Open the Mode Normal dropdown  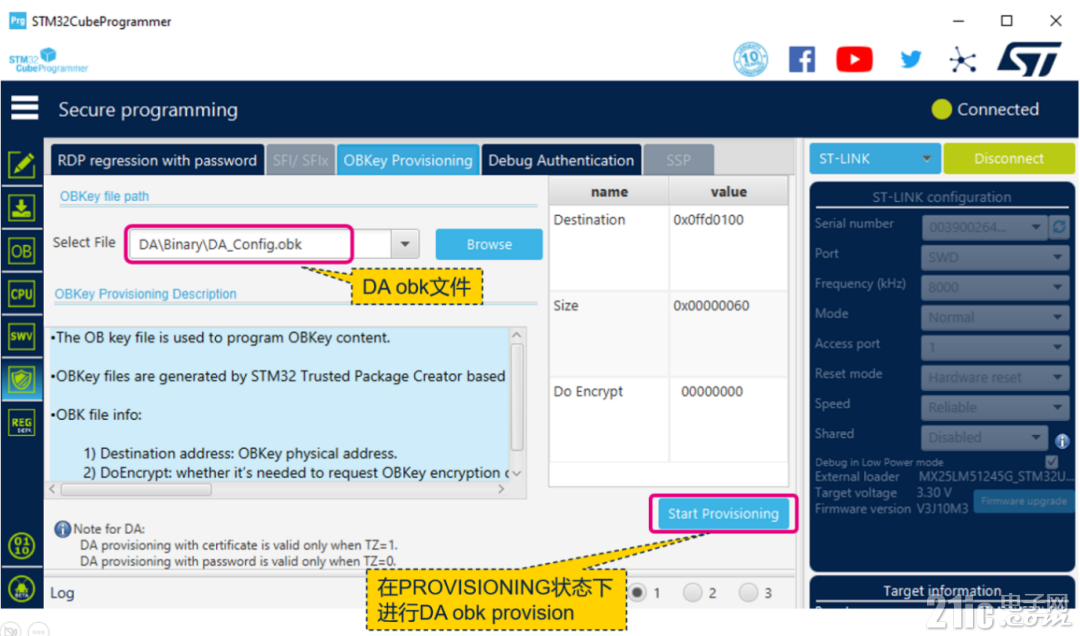[x=997, y=317]
